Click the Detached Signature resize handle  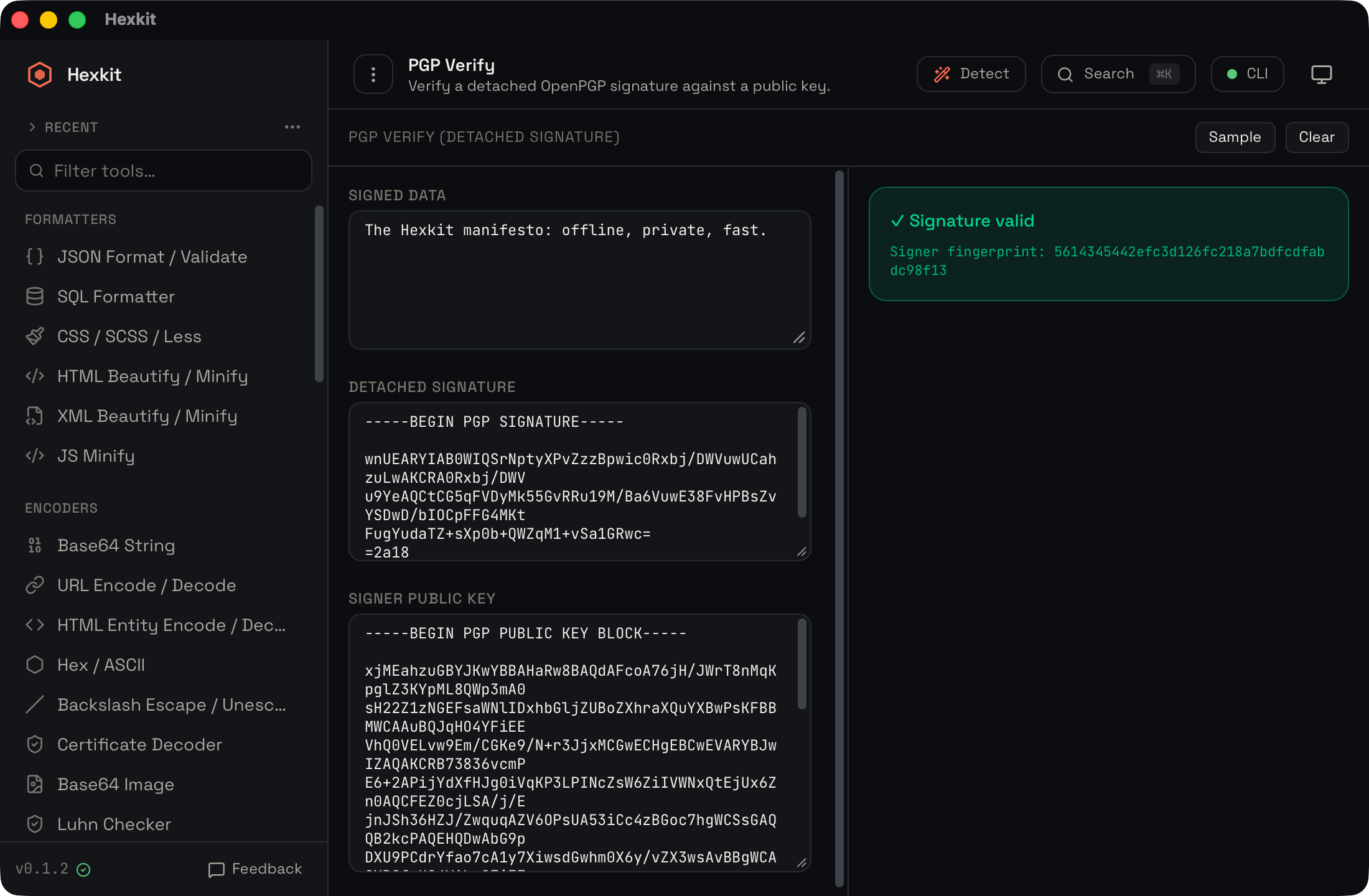pos(801,552)
